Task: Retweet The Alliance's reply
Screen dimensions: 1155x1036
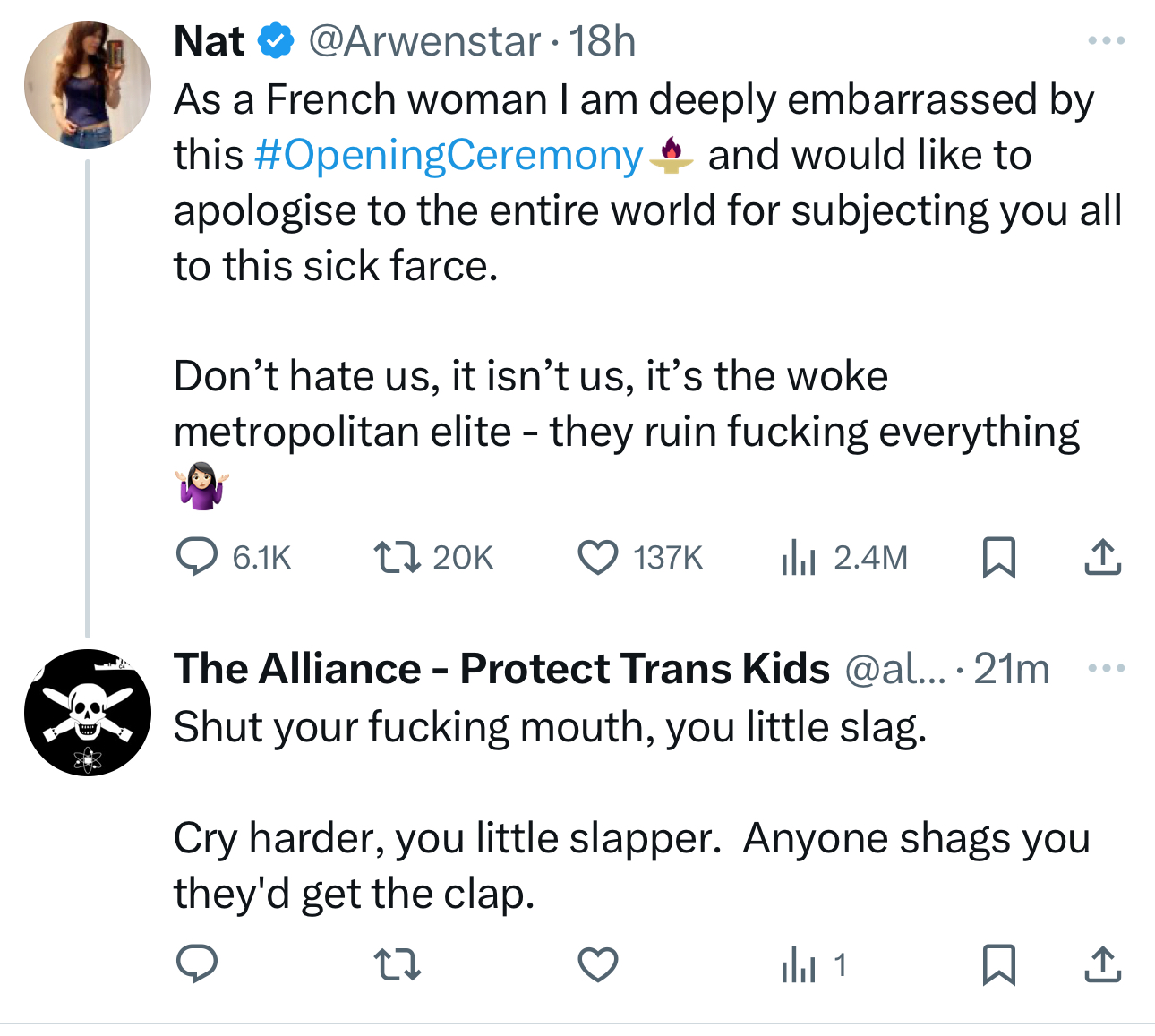Action: click(x=397, y=964)
